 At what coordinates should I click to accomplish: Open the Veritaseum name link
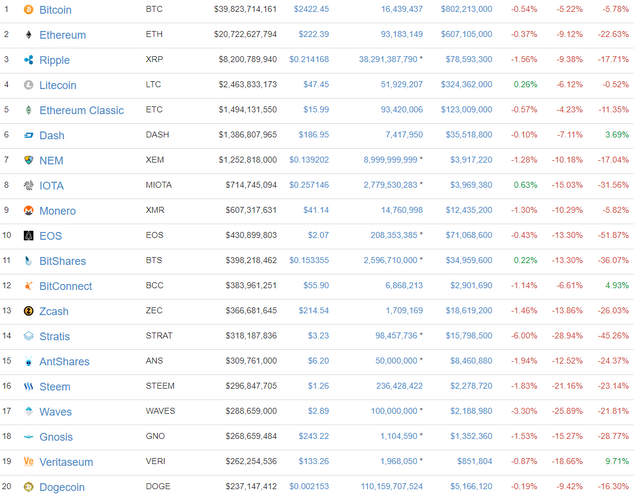click(66, 462)
